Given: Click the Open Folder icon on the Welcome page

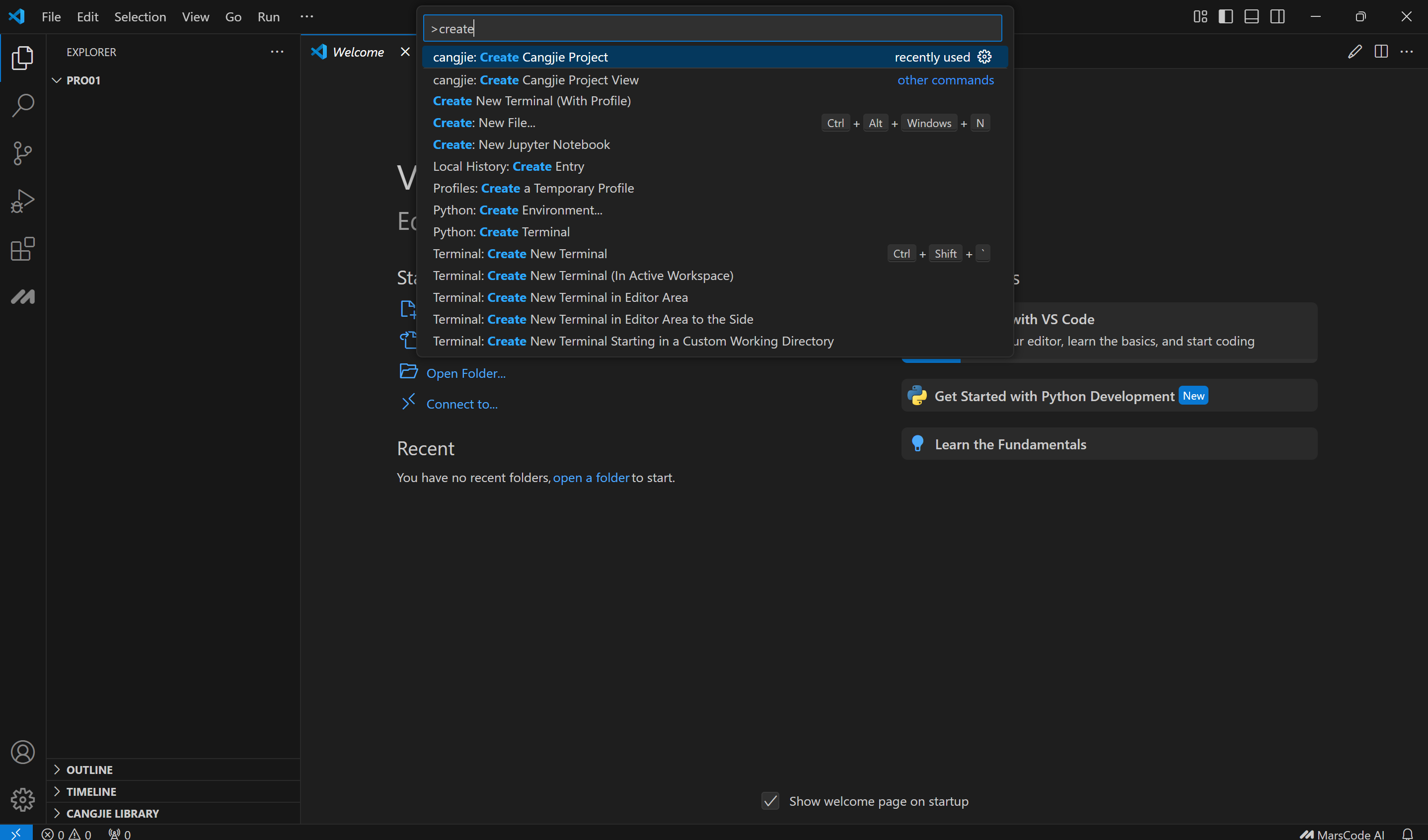Looking at the screenshot, I should (x=409, y=371).
